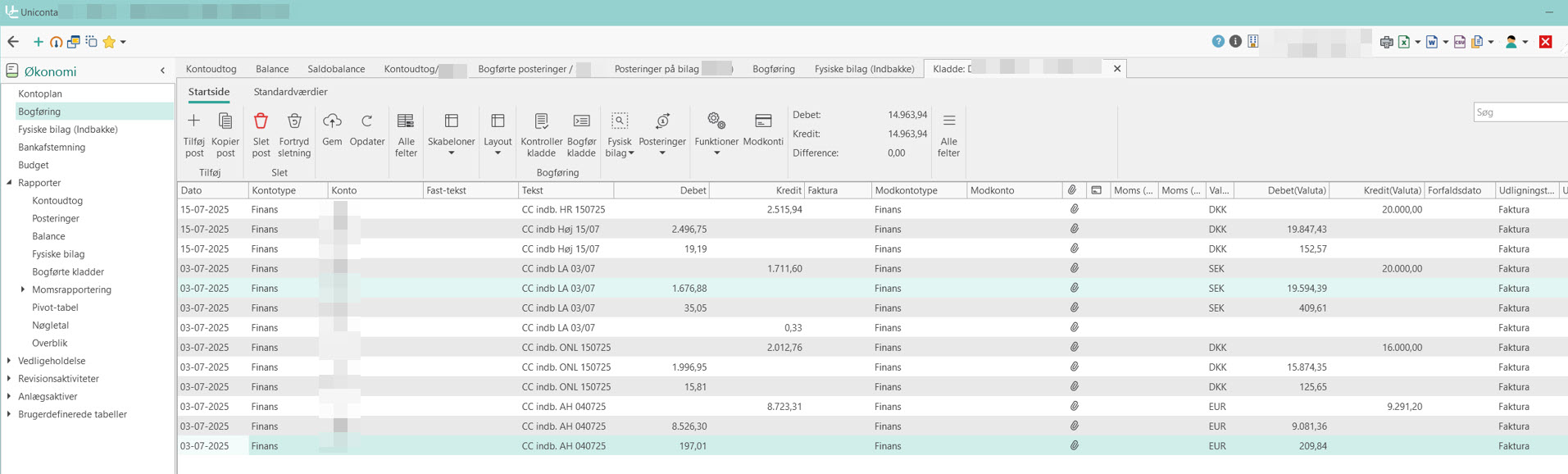Click the Søg search field
1568x474 pixels.
[1520, 112]
